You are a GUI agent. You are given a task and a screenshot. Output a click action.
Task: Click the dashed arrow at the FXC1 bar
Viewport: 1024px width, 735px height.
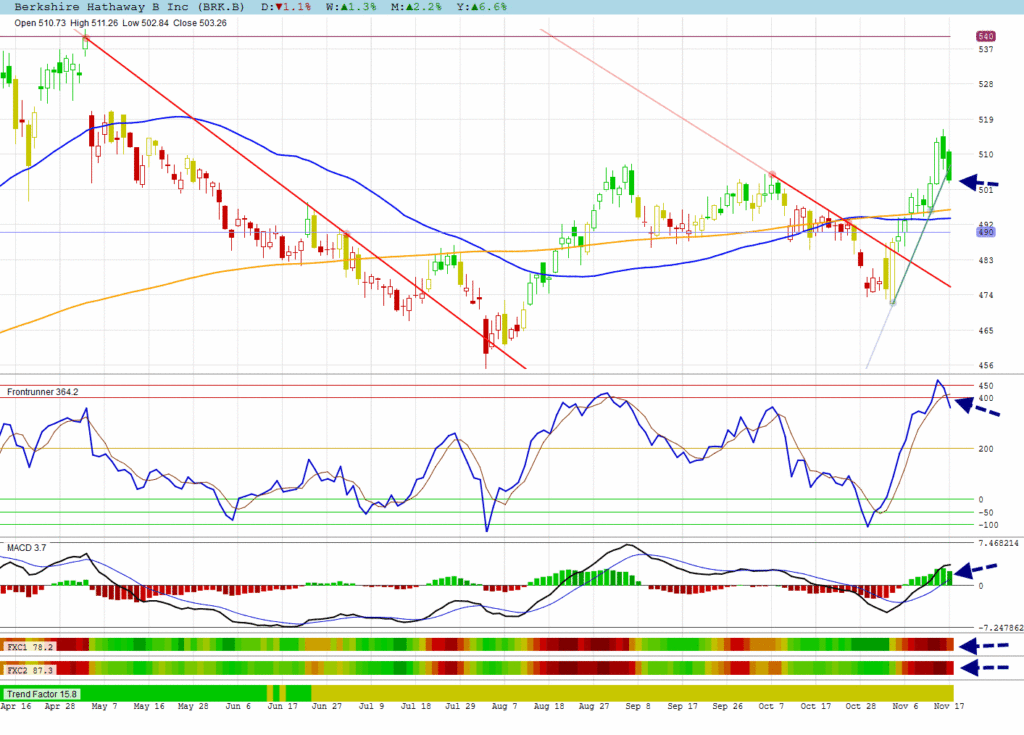981,646
